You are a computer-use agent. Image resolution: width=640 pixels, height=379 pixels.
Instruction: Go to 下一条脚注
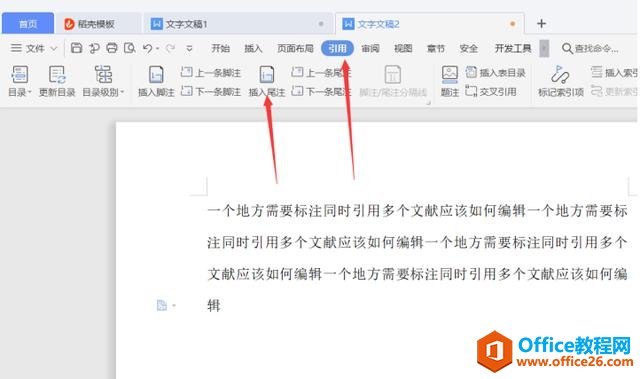tap(211, 91)
